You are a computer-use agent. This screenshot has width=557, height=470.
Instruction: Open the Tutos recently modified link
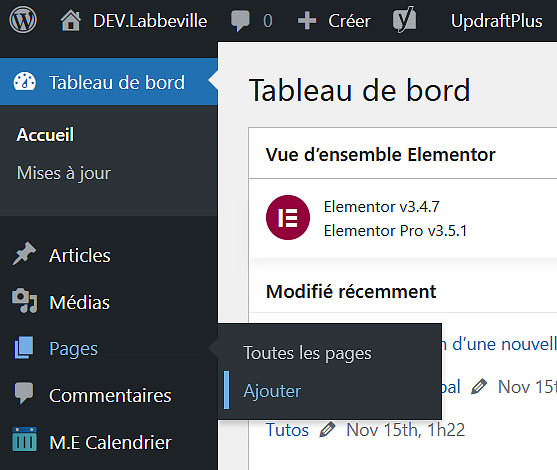pos(287,430)
